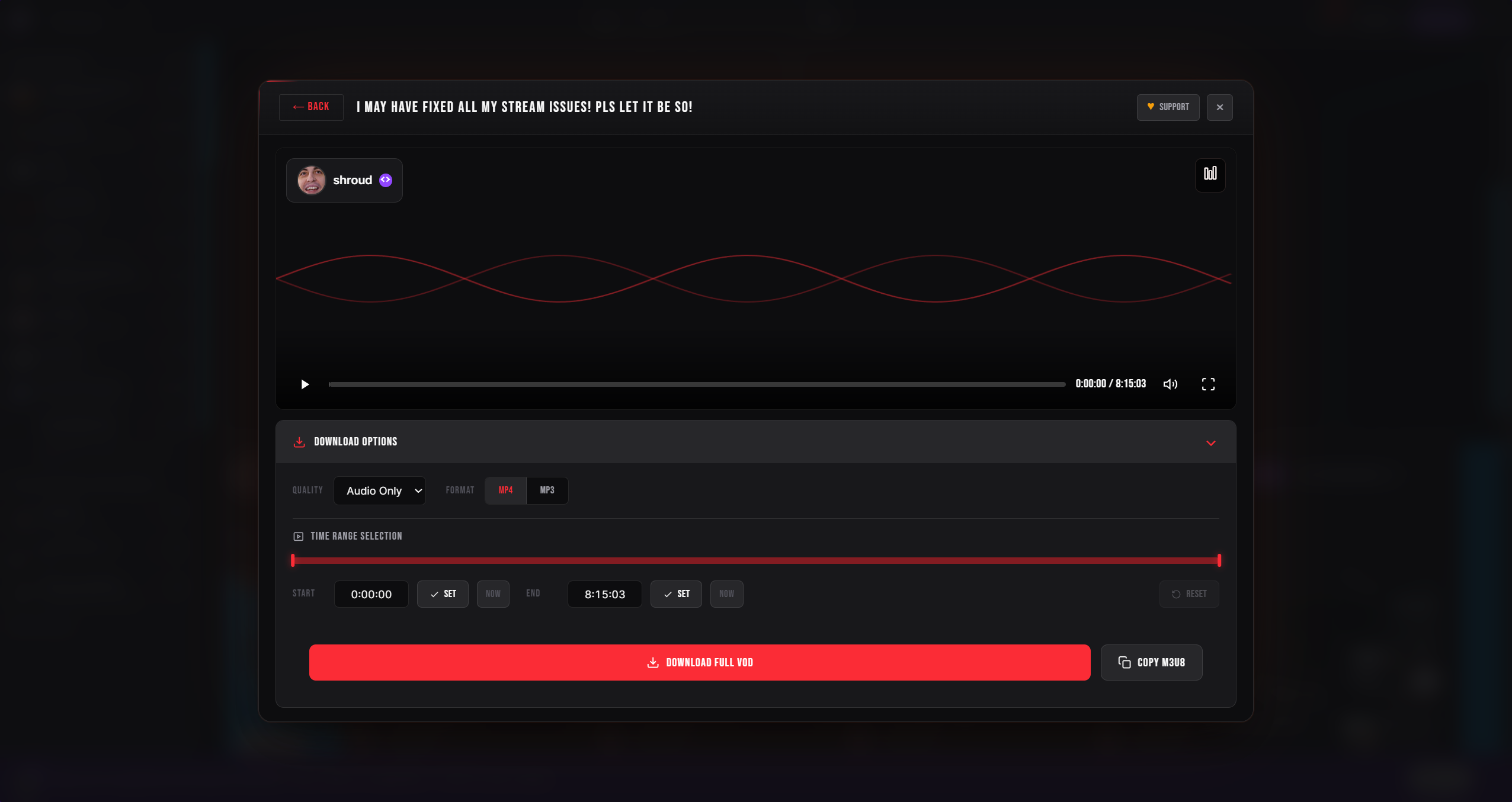
Task: Click the download icon in Download Options header
Action: [x=299, y=442]
